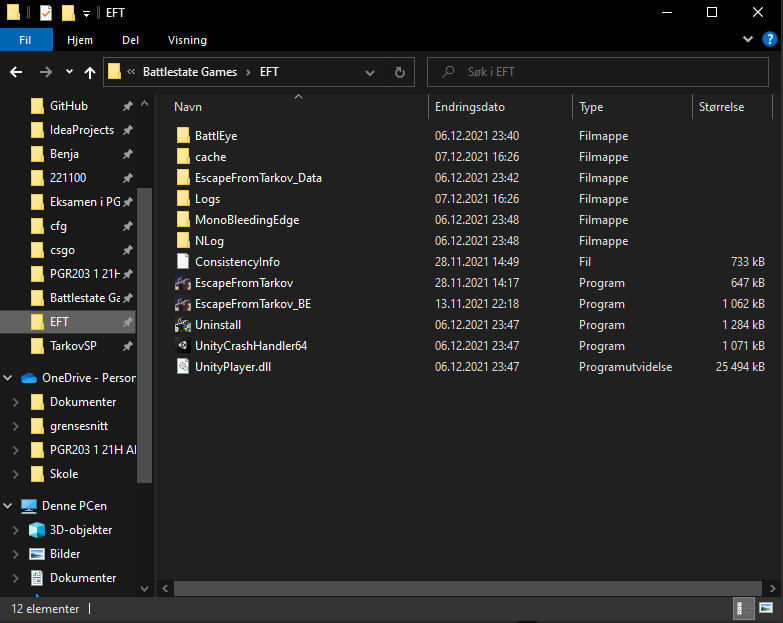This screenshot has width=783, height=623.
Task: Open the Del ribbon tab
Action: coord(130,40)
